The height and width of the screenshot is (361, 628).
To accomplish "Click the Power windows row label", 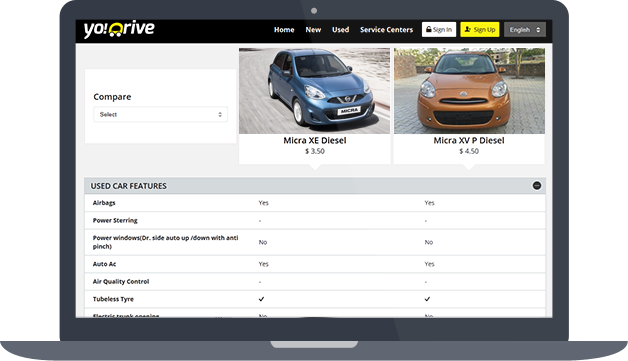I will pos(165,242).
